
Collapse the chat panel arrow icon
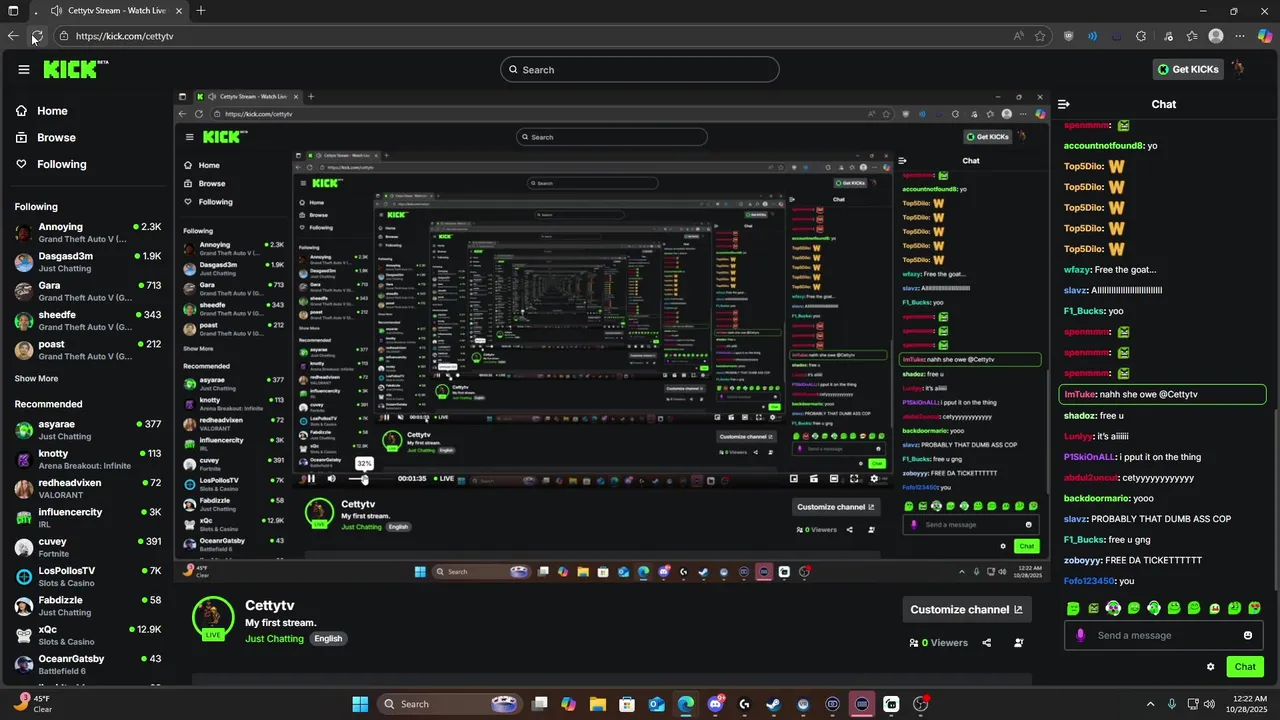click(x=1064, y=104)
